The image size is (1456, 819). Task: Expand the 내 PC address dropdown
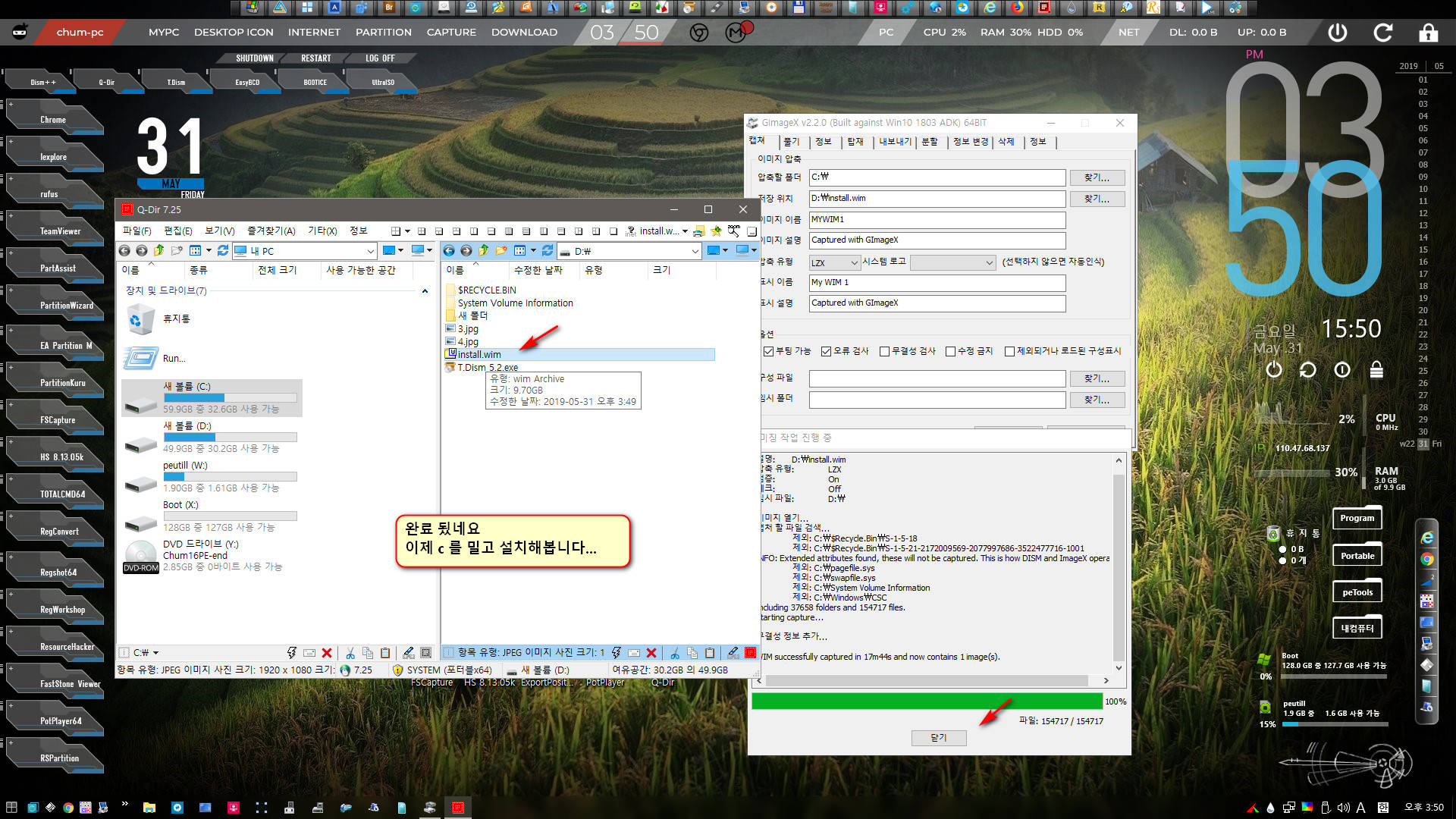click(370, 251)
